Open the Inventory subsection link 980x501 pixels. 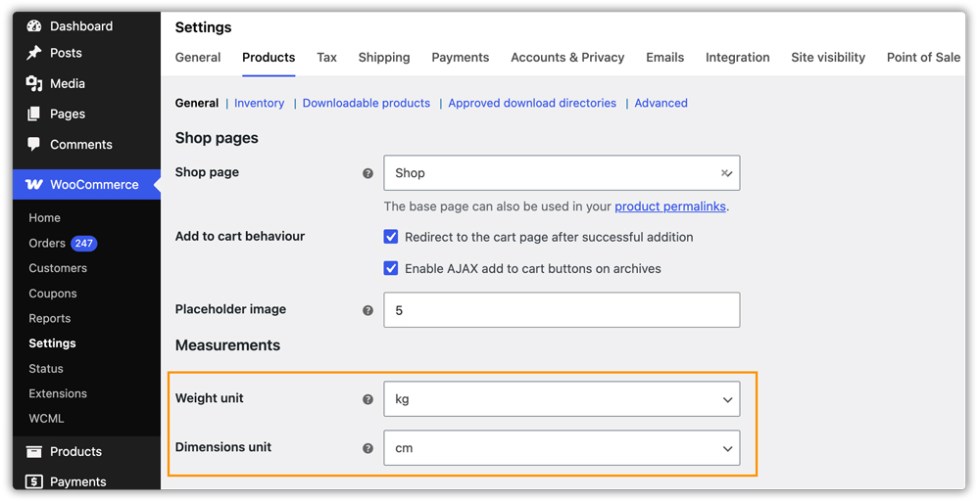click(x=259, y=103)
